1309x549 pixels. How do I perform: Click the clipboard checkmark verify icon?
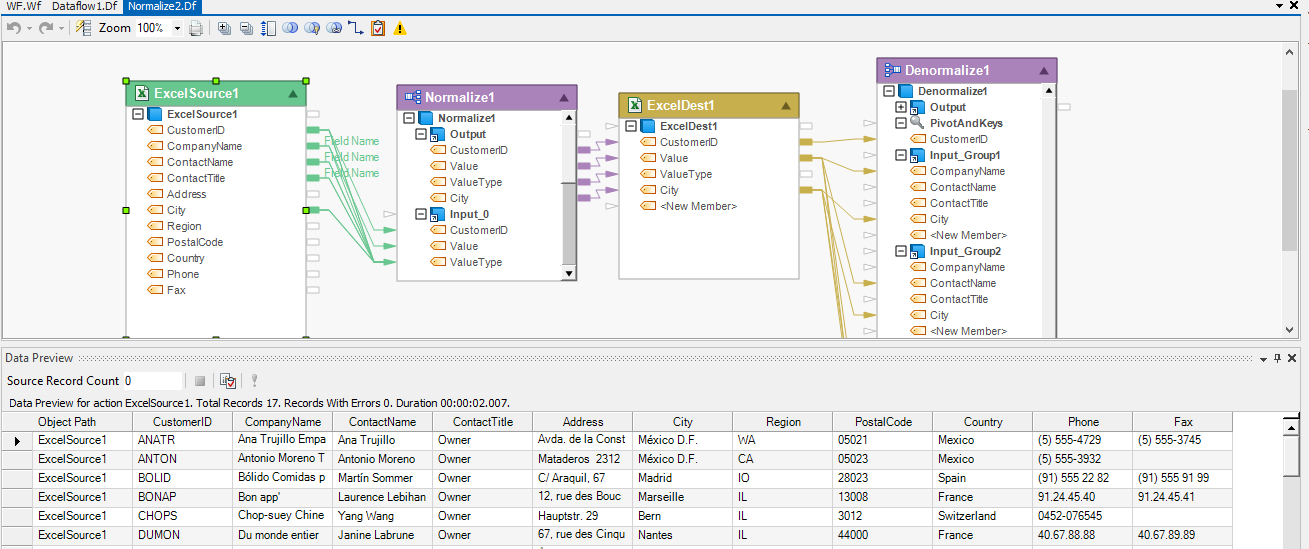point(378,28)
